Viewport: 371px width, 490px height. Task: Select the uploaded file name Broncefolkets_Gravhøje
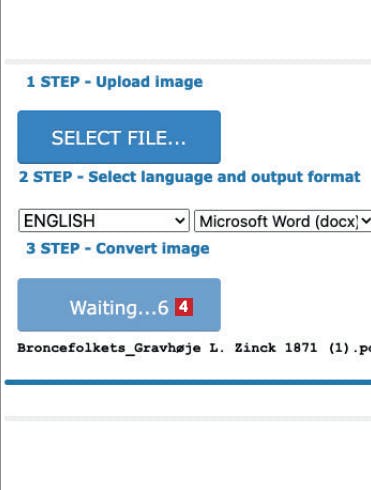tap(109, 348)
